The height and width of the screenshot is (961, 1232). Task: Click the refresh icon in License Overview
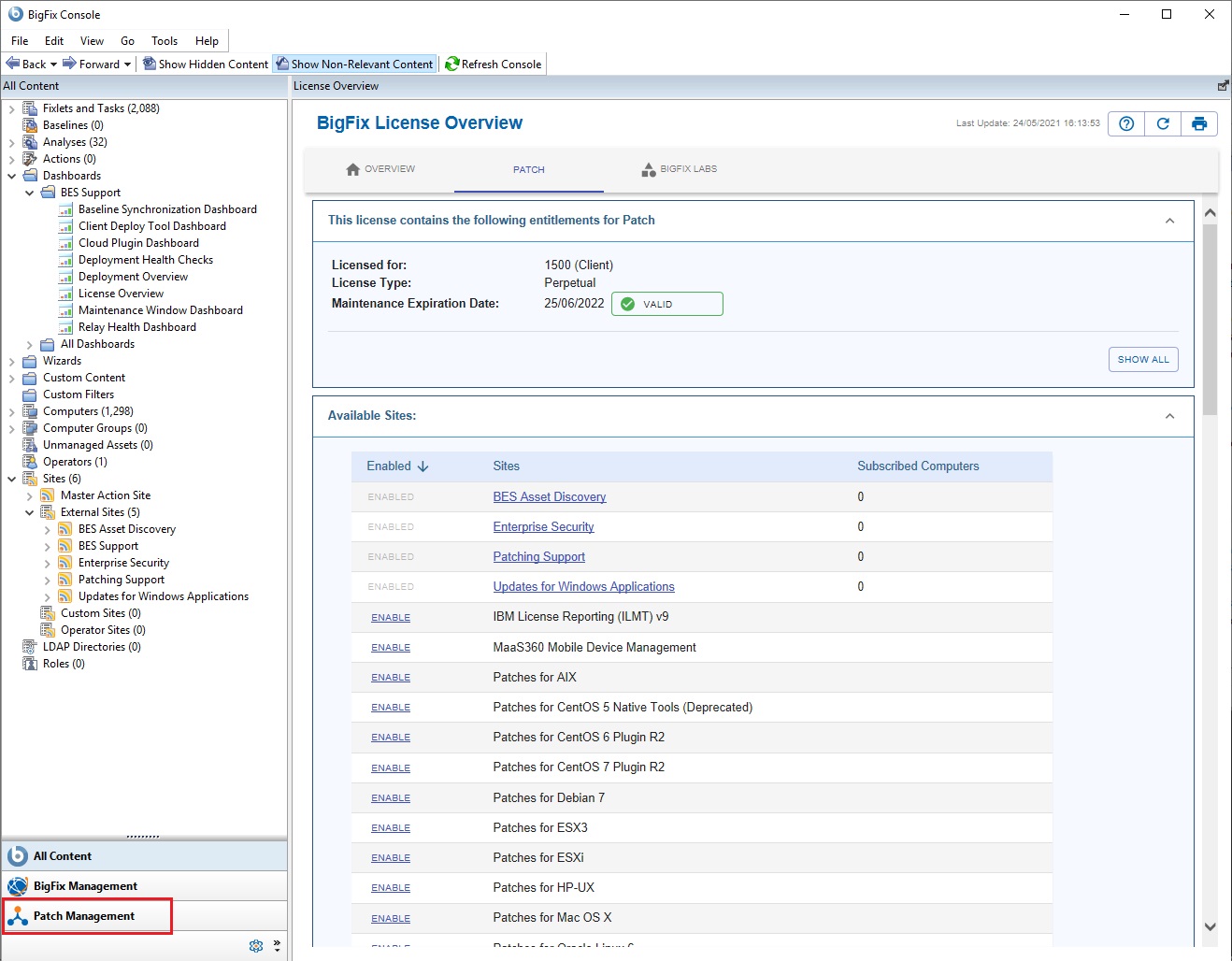(x=1163, y=123)
